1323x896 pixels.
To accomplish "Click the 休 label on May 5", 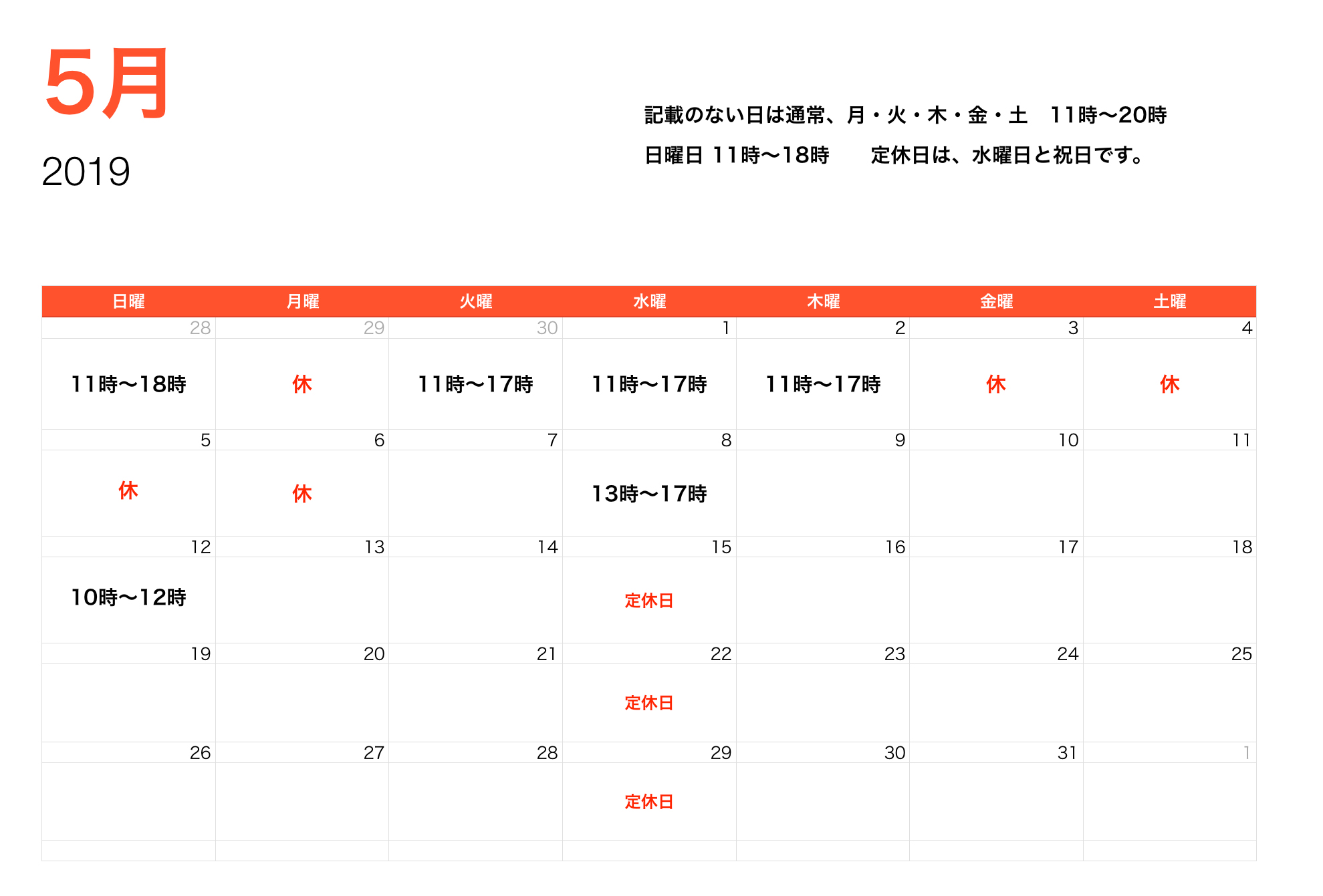I will [x=128, y=492].
